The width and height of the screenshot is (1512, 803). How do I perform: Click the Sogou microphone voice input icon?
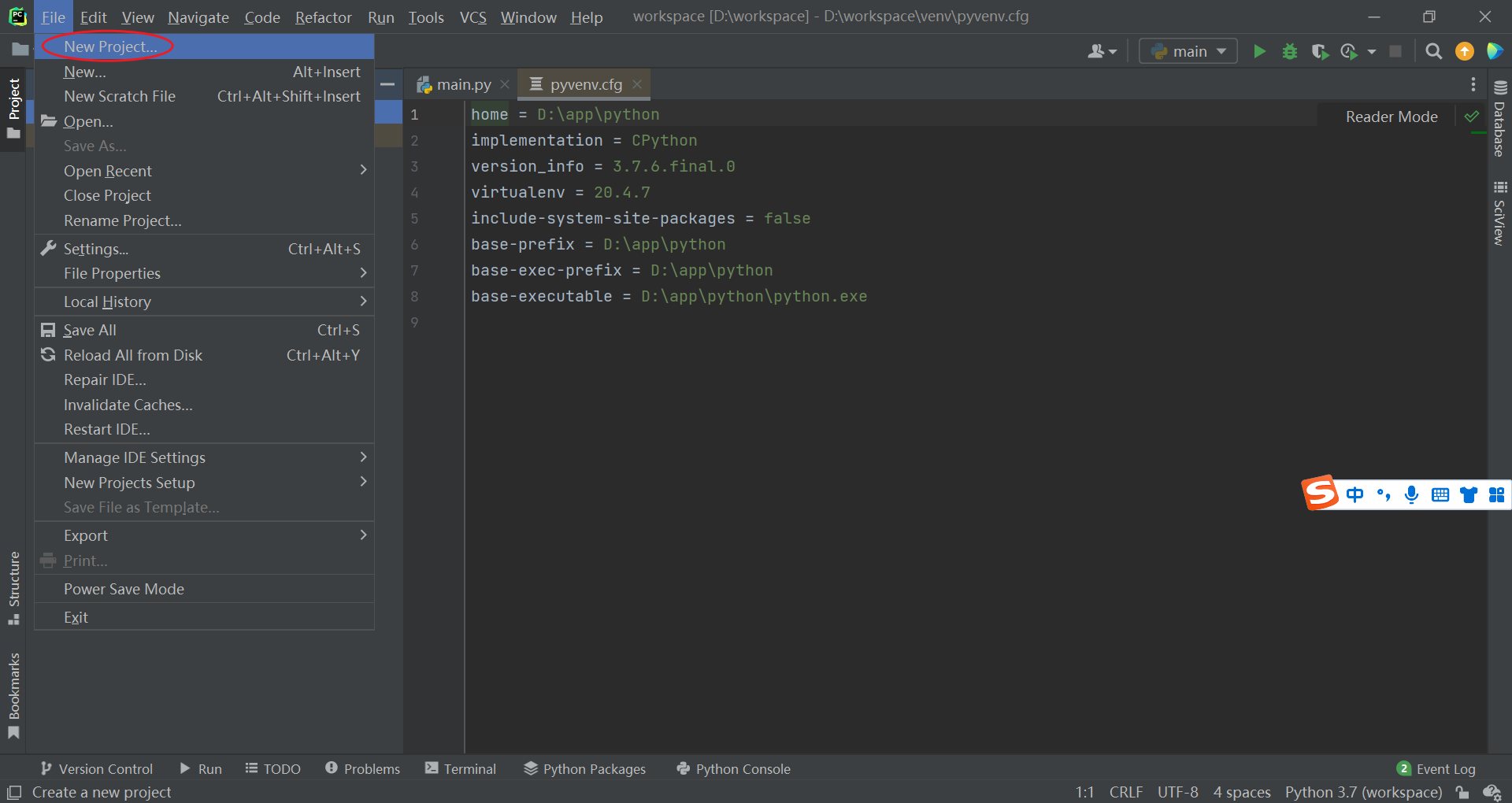(1411, 494)
